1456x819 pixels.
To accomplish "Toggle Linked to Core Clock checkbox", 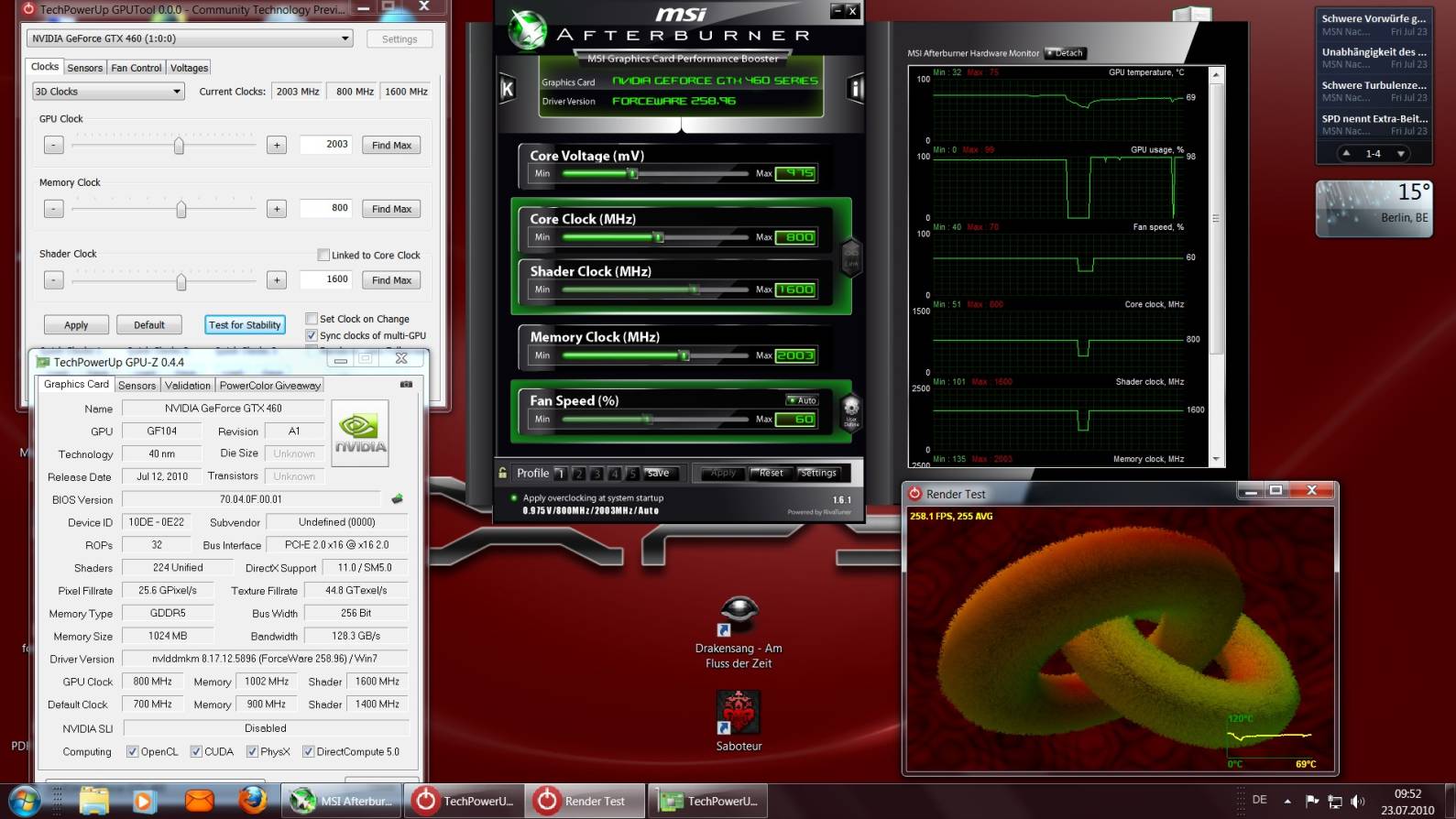I will pos(323,255).
